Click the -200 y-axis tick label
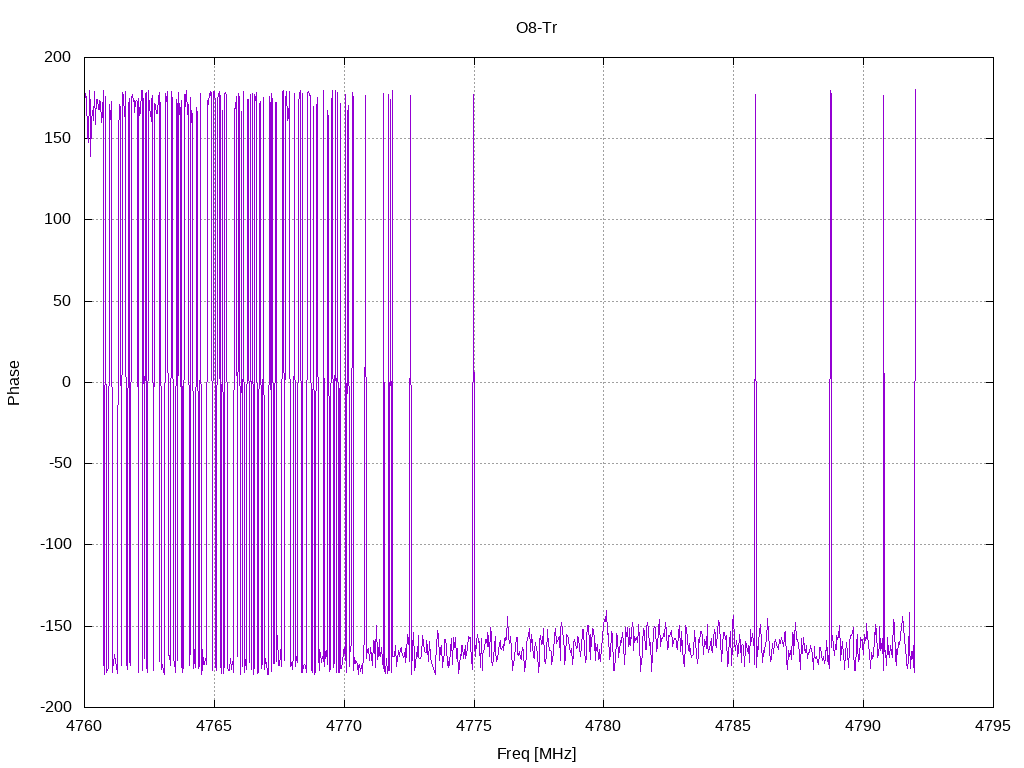The height and width of the screenshot is (768, 1024). click(x=56, y=707)
